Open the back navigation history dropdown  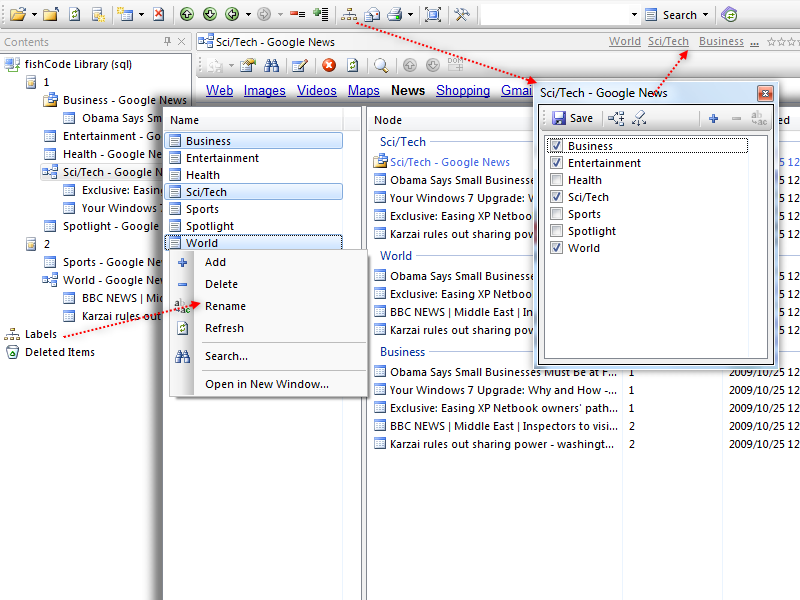[248, 15]
